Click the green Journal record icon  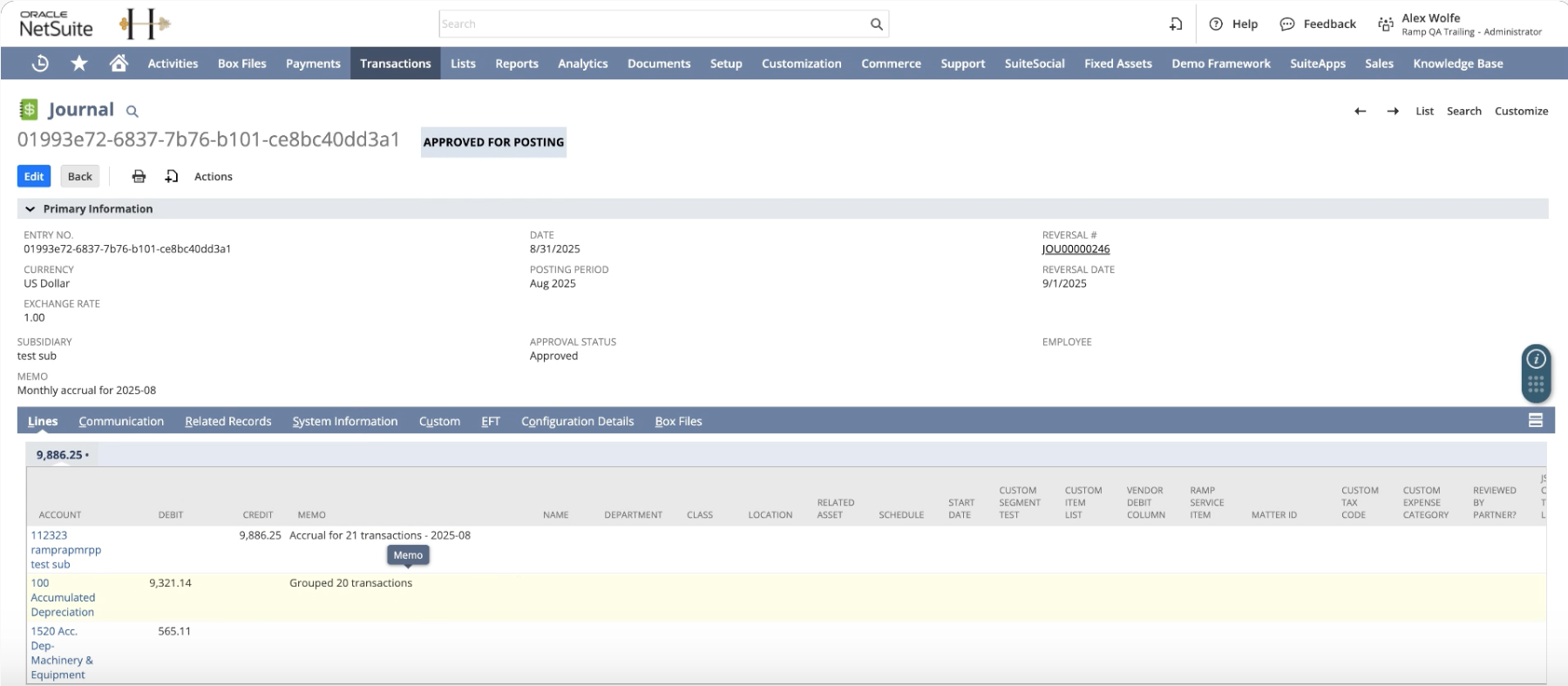coord(29,109)
